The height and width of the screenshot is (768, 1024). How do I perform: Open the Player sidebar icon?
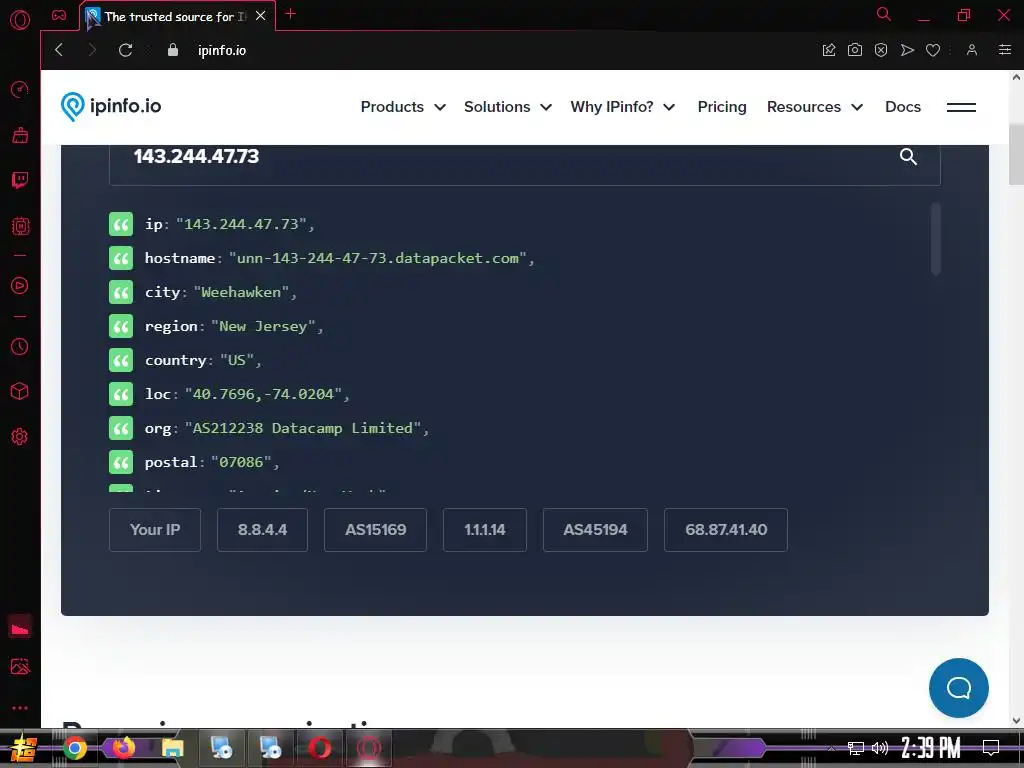(20, 285)
